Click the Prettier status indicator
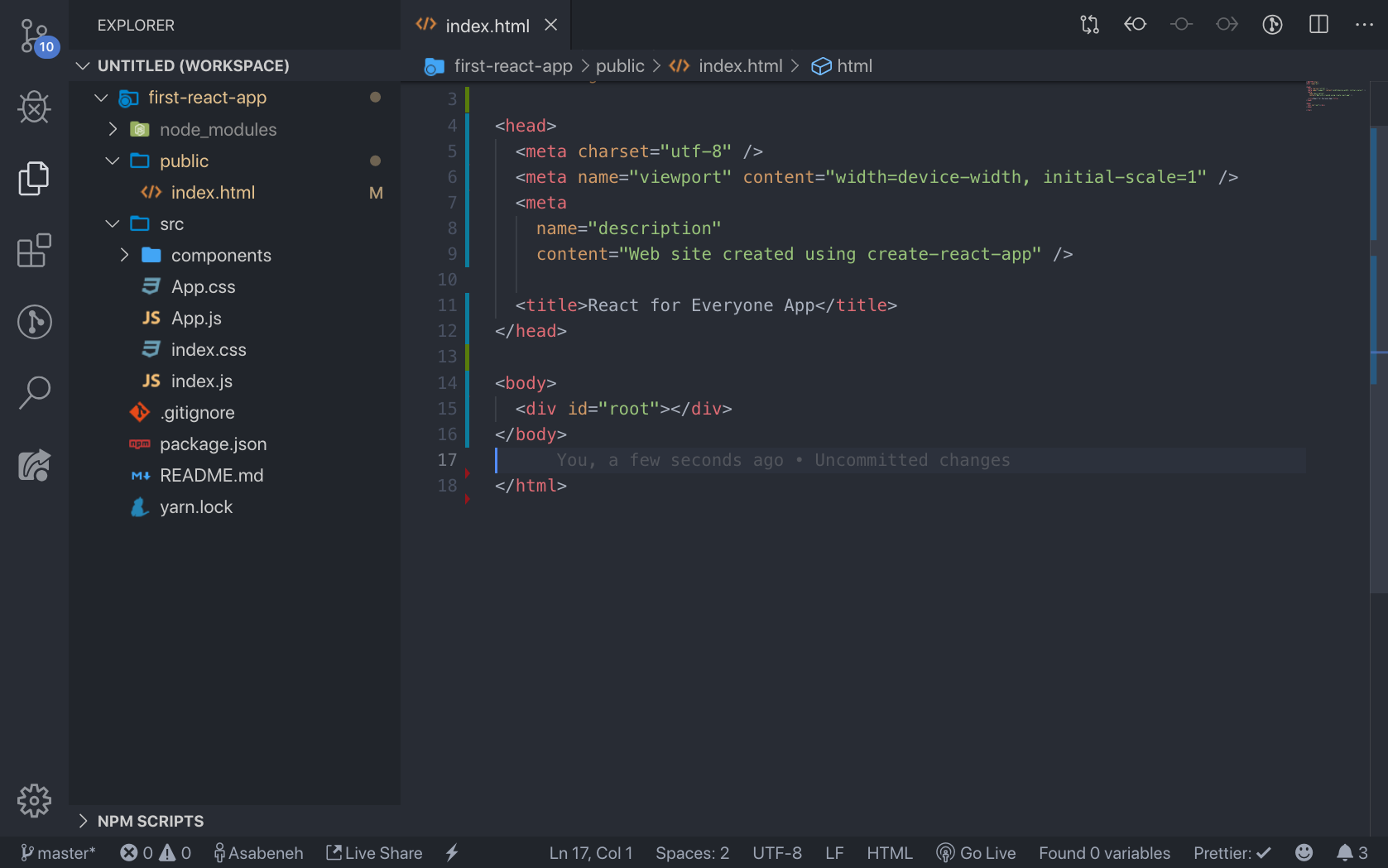Screen dimensions: 1388x868 [x=1232, y=853]
